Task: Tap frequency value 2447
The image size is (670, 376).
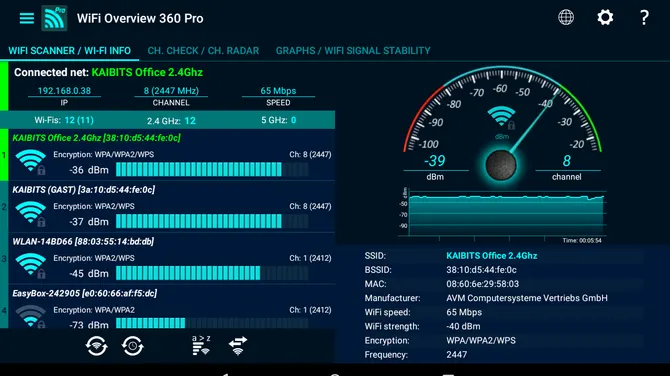Action: coord(456,355)
